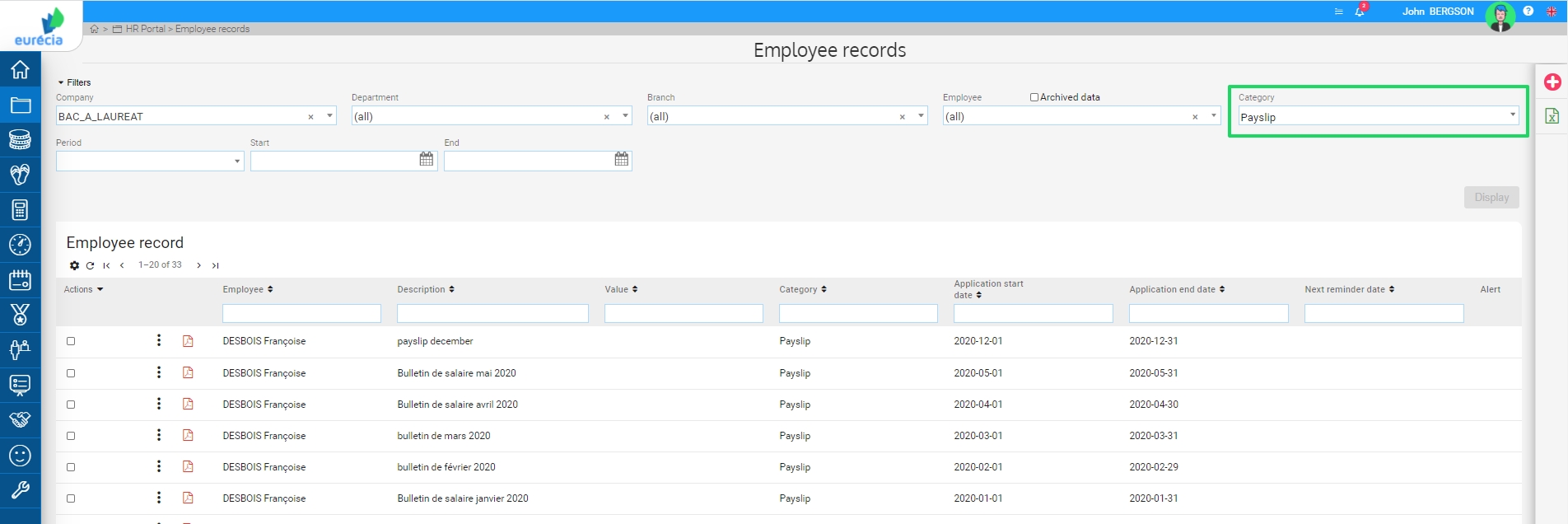Select the bulletin de mars 2020 checkbox
1568x524 pixels.
(x=71, y=436)
